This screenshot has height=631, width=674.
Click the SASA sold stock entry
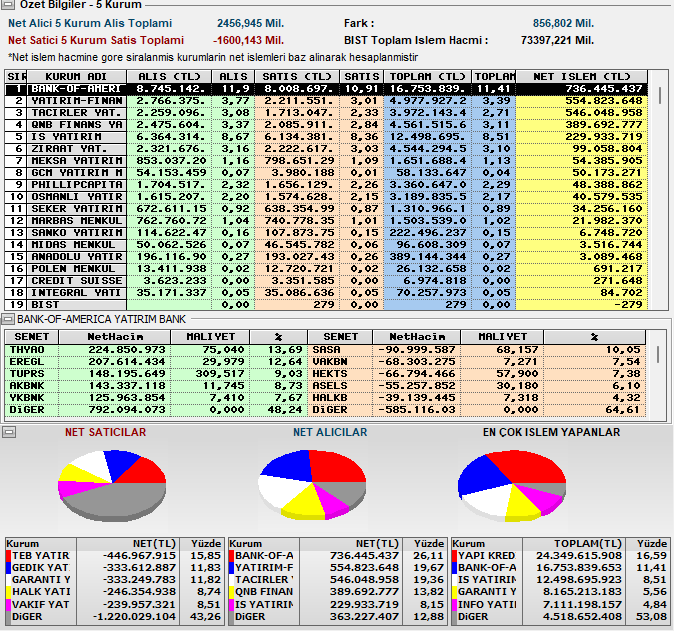coord(477,350)
